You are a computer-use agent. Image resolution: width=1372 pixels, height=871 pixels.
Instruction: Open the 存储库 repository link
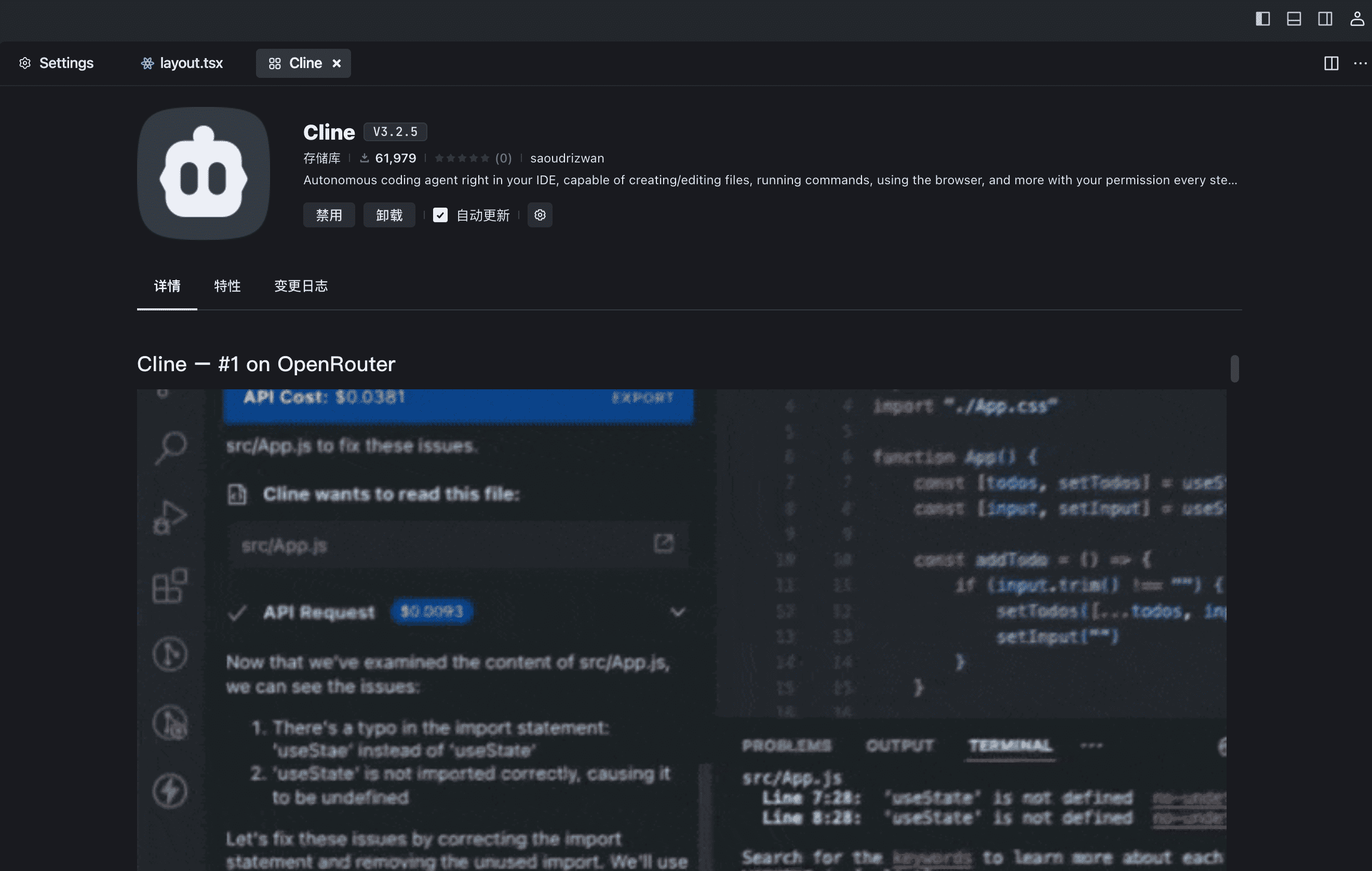pyautogui.click(x=322, y=158)
